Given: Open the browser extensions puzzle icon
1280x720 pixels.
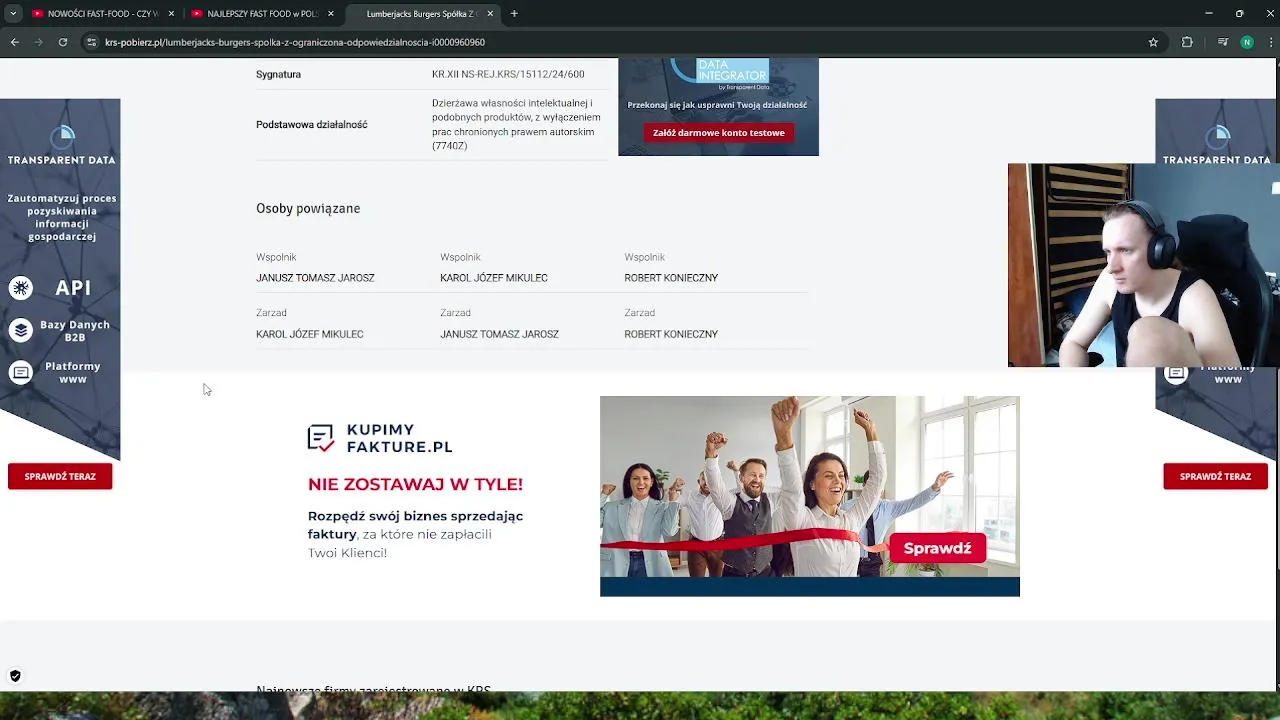Looking at the screenshot, I should coord(1187,42).
